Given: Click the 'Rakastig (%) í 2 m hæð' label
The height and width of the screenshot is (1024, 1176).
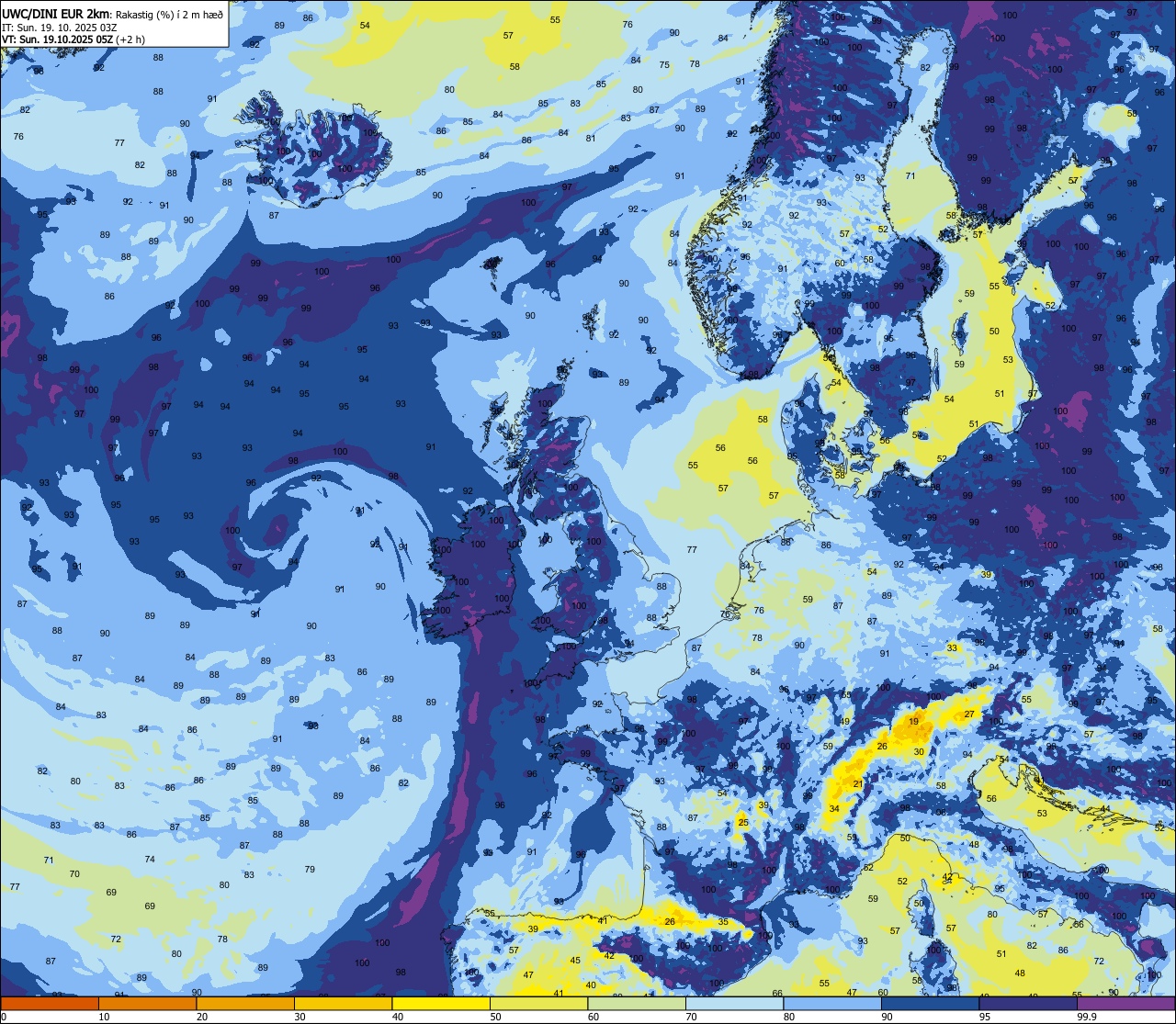Looking at the screenshot, I should [169, 14].
